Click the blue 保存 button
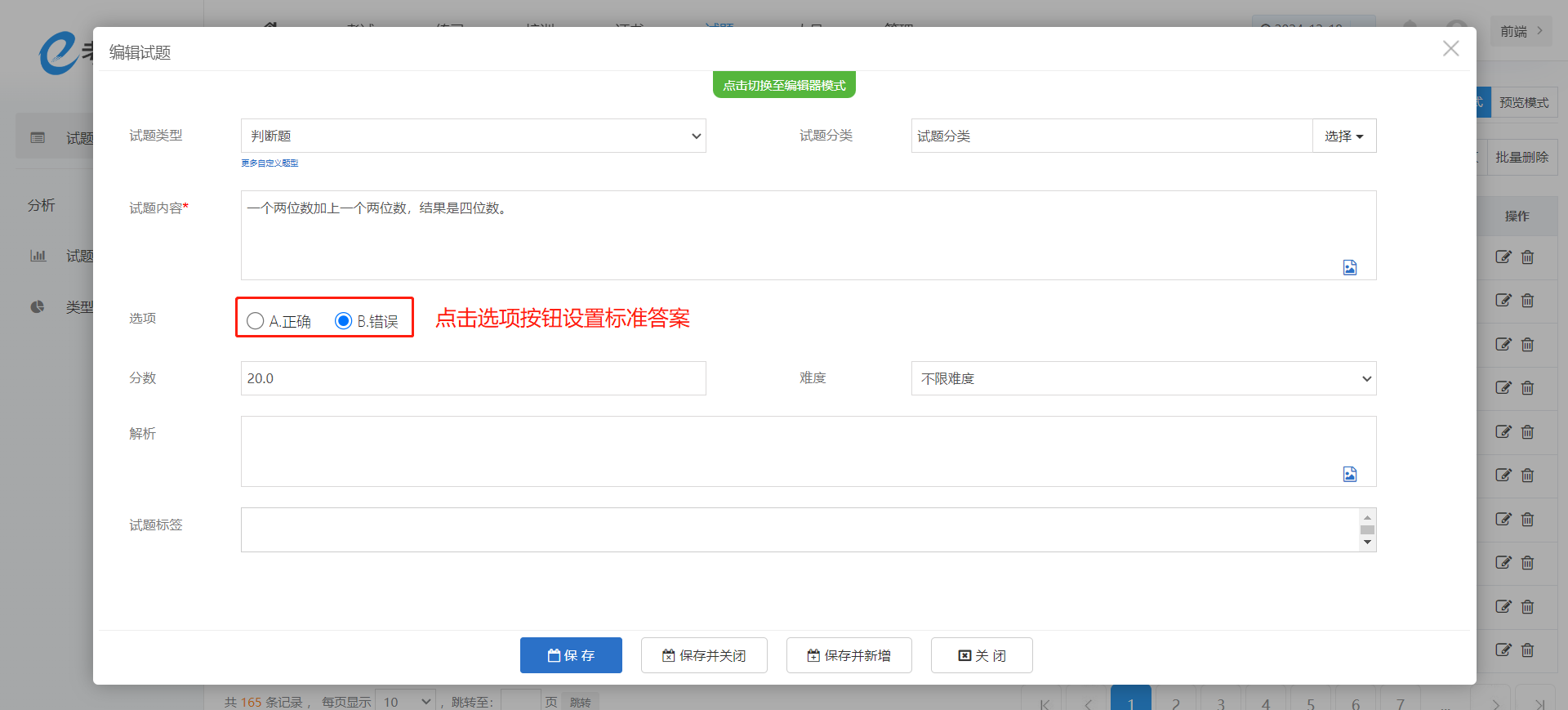The image size is (1568, 710). pos(571,655)
